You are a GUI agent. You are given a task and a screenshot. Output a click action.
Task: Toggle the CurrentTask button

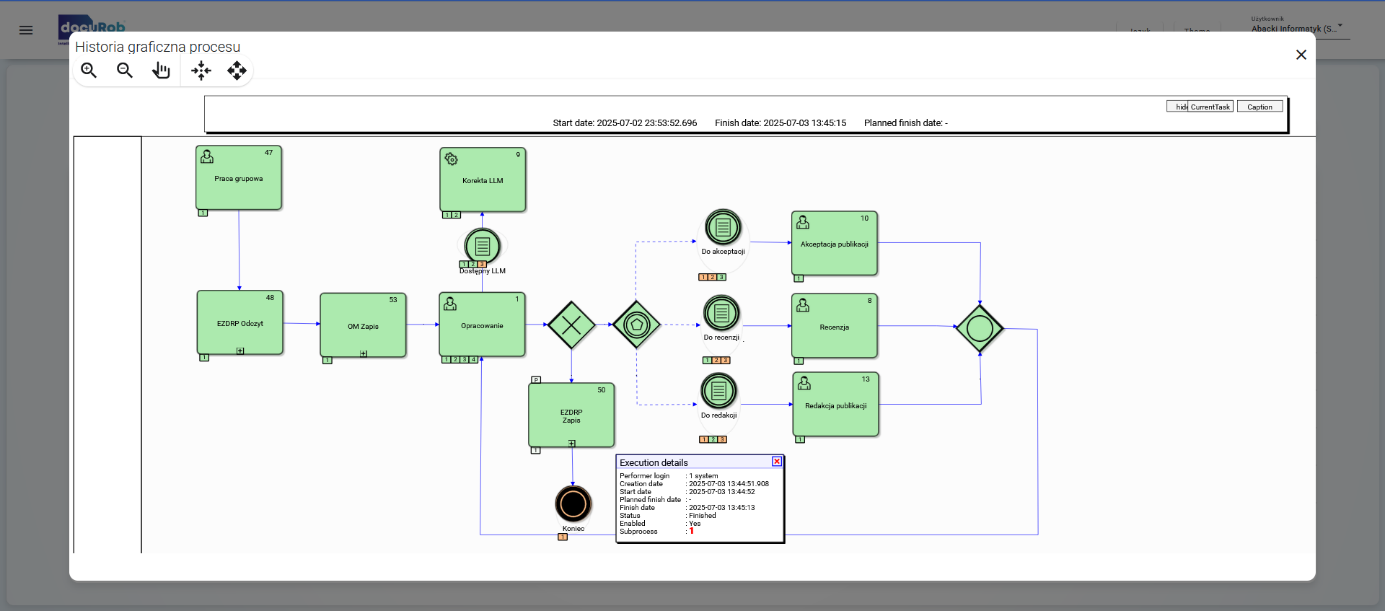(1211, 107)
